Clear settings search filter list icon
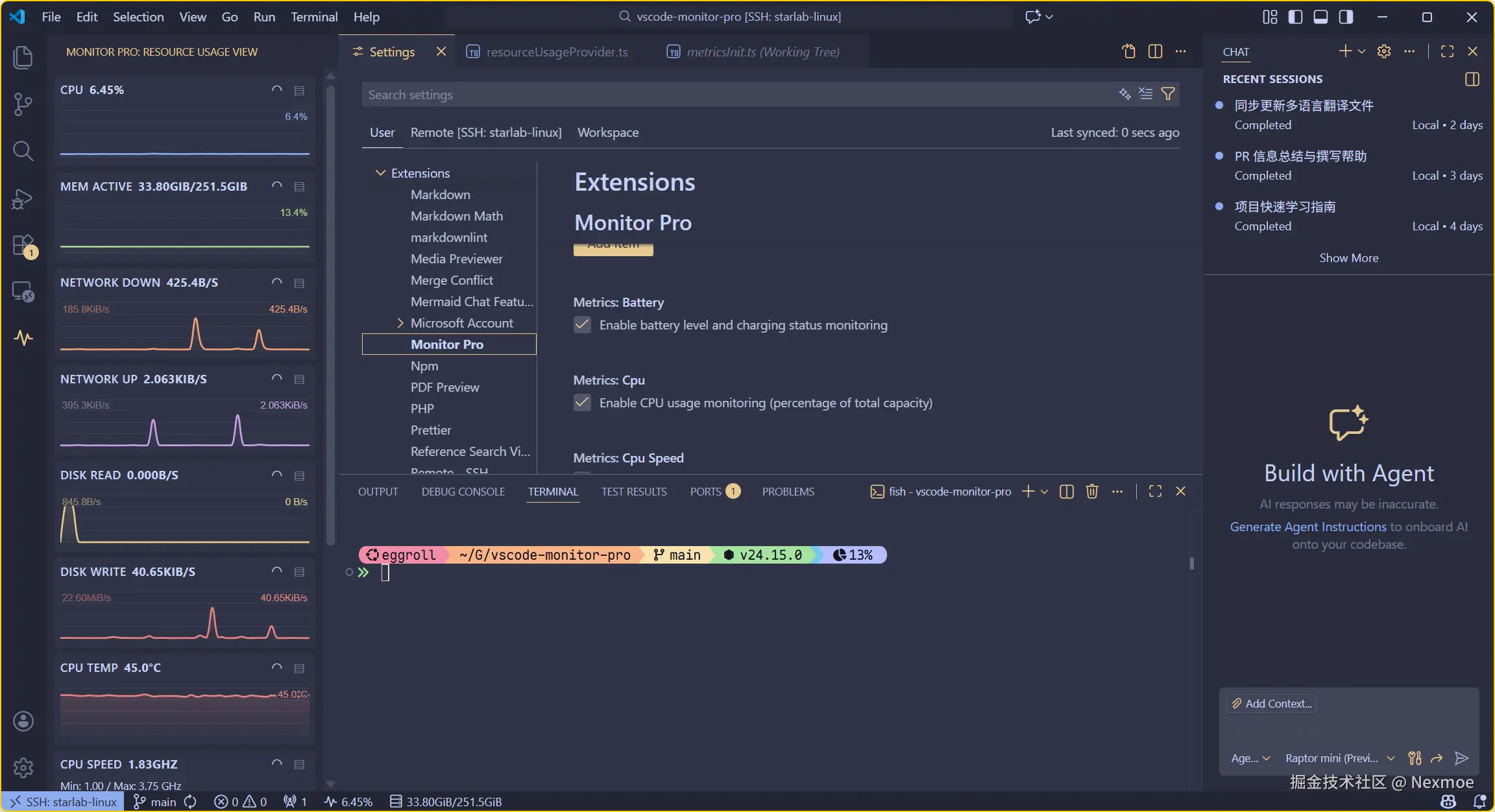 [x=1146, y=94]
